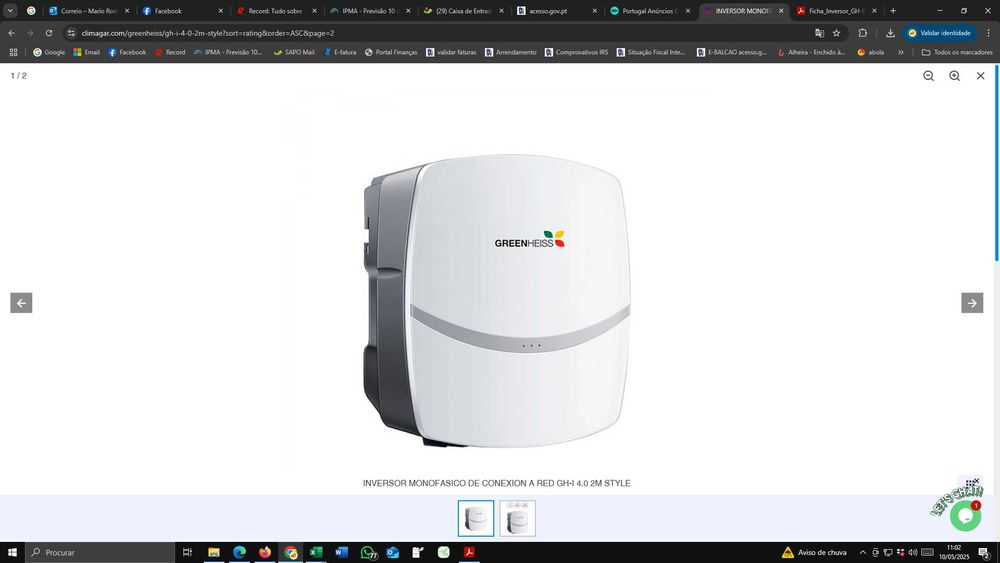Select the second inverter thumbnail
Screen dimensions: 1000x563
[x=517, y=518]
